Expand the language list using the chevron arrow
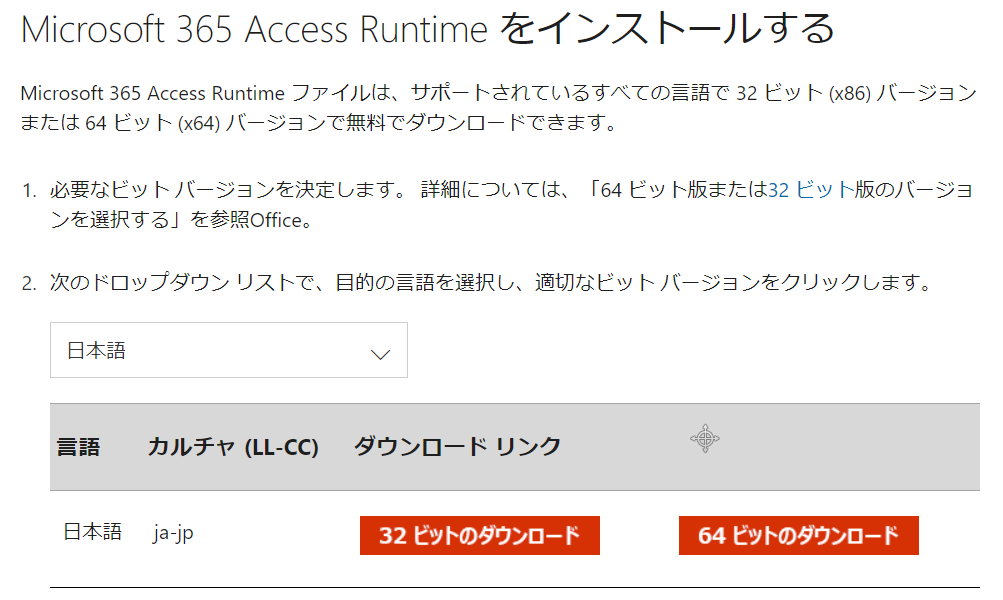The image size is (1003, 600). [x=379, y=353]
